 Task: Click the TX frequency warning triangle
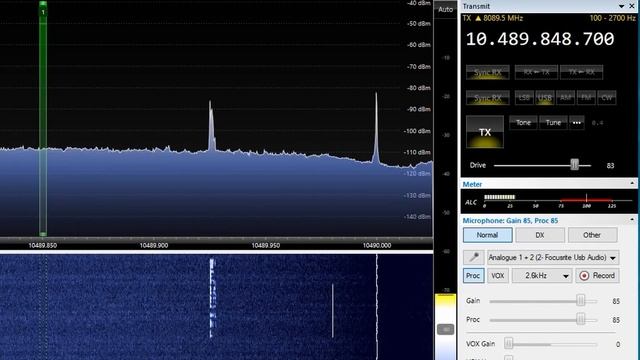click(478, 18)
